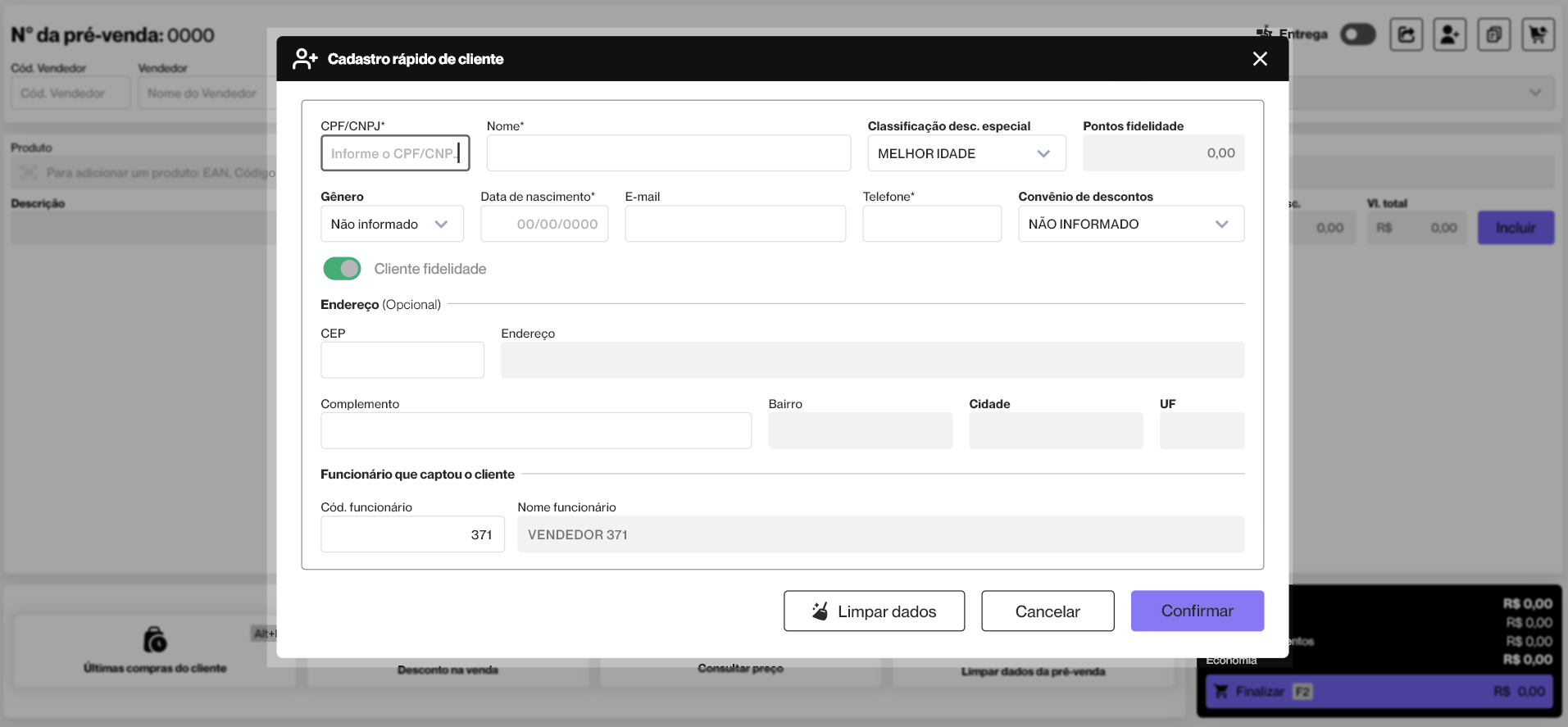The height and width of the screenshot is (727, 1568).
Task: Disable the Cliente fidelidade toggle
Action: (342, 269)
